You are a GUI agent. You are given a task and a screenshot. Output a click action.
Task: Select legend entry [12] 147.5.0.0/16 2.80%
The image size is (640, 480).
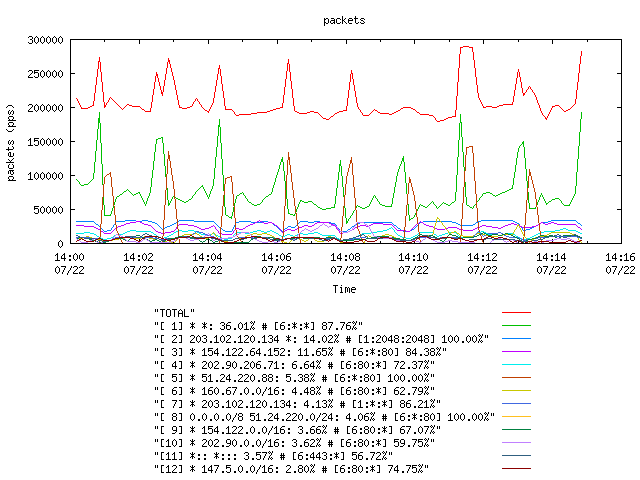pos(291,469)
